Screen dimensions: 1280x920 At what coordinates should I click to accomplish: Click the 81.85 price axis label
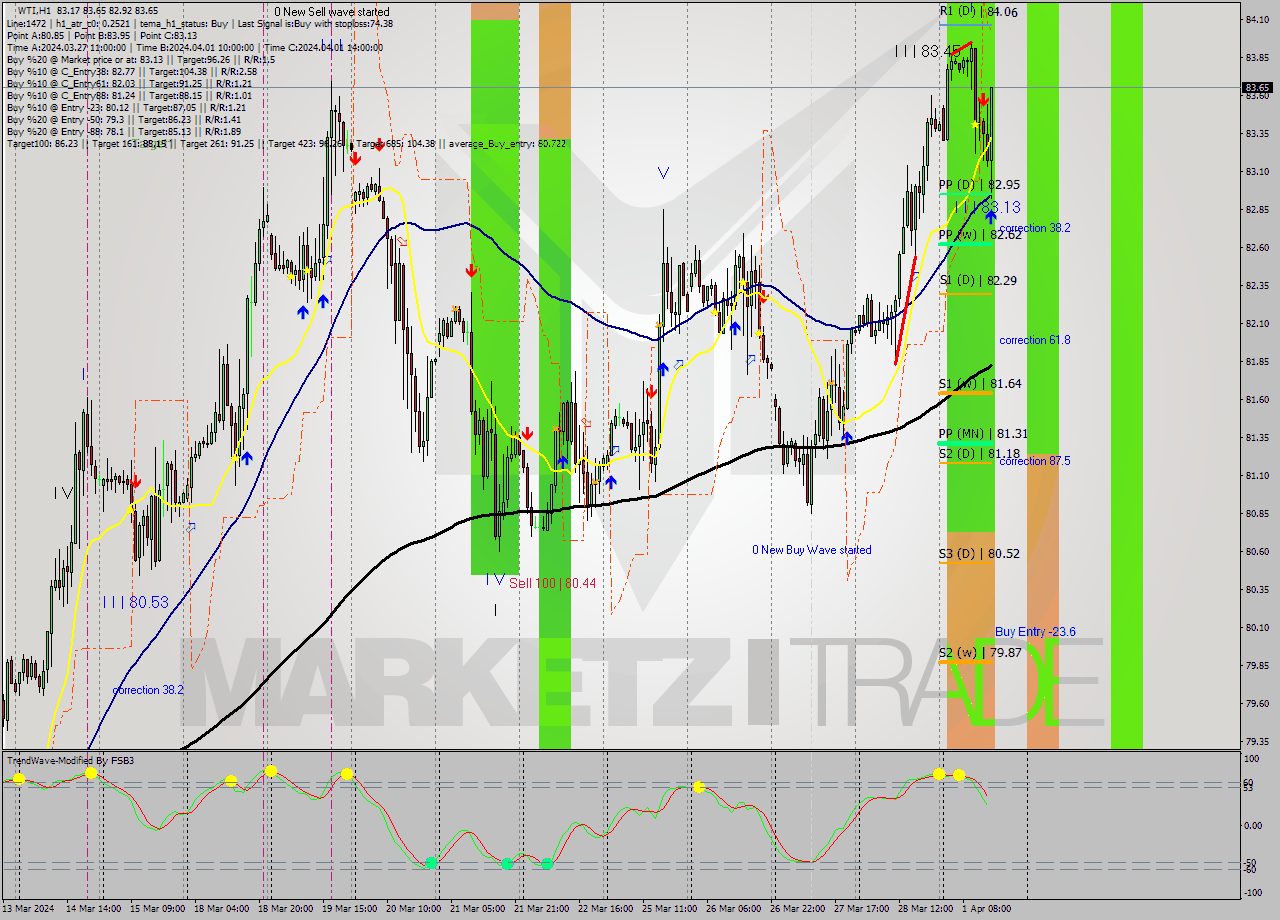1257,361
